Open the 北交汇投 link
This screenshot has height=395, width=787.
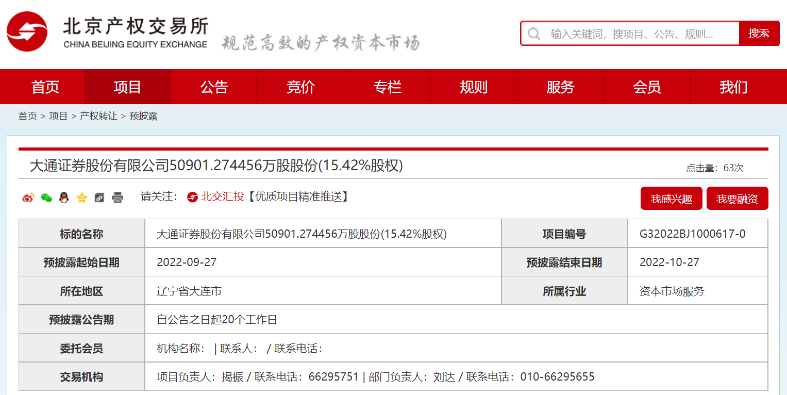222,197
